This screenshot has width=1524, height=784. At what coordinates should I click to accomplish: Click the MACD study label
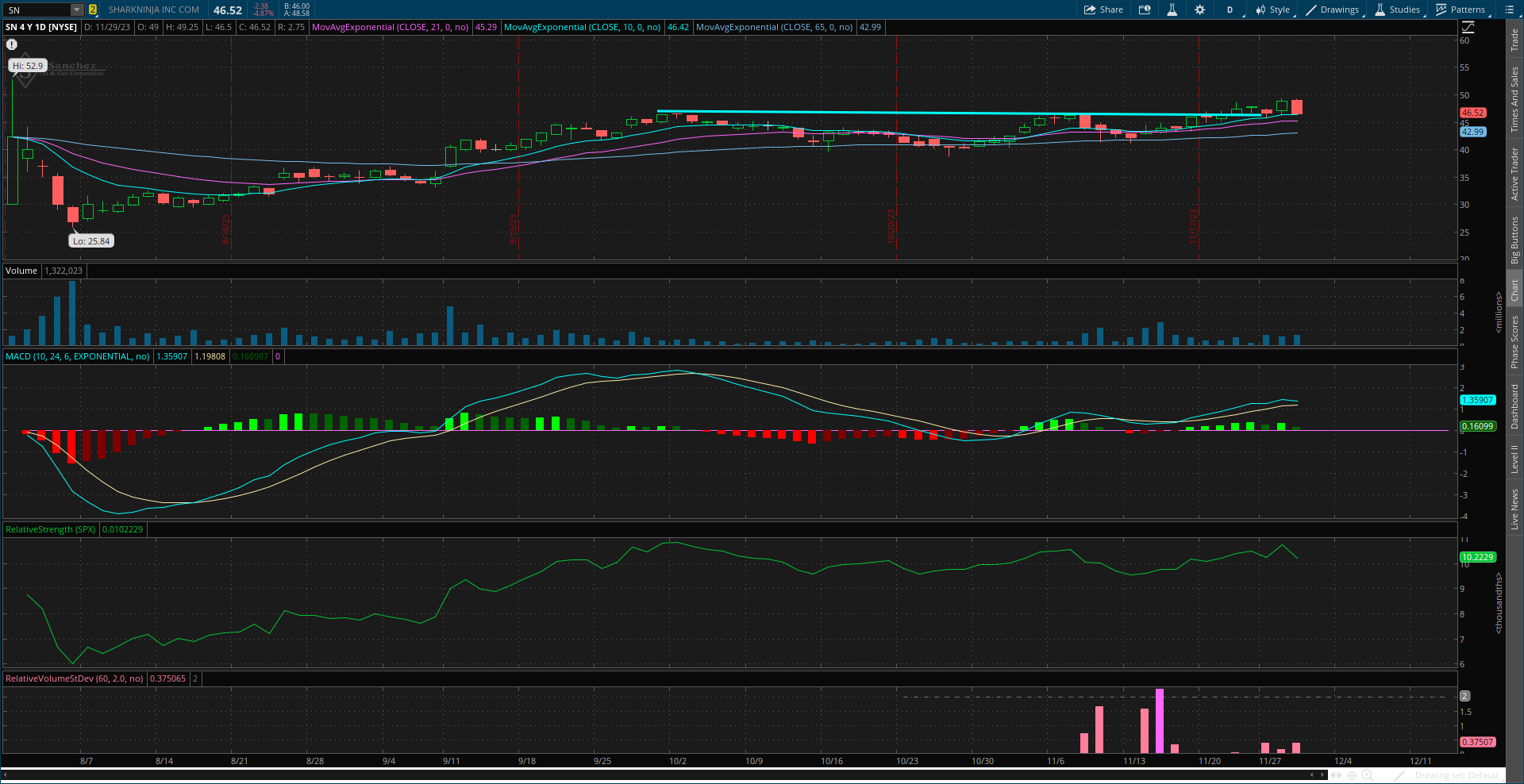point(77,356)
